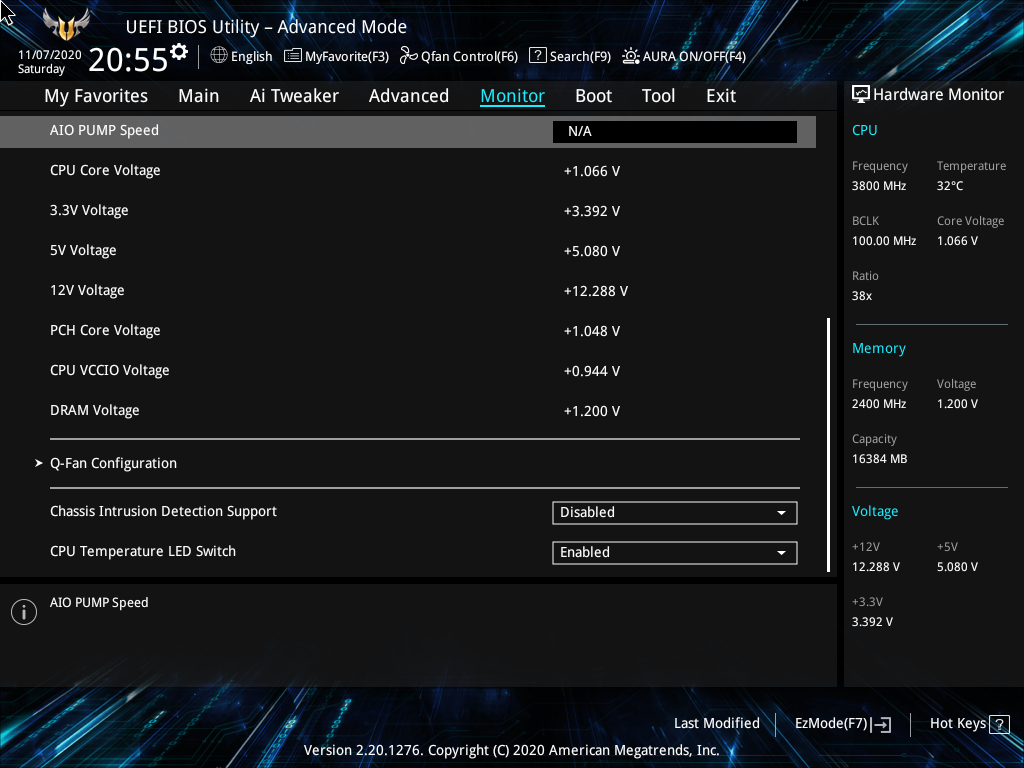Open the My Favorites tab
Viewport: 1024px width, 768px height.
pos(96,96)
